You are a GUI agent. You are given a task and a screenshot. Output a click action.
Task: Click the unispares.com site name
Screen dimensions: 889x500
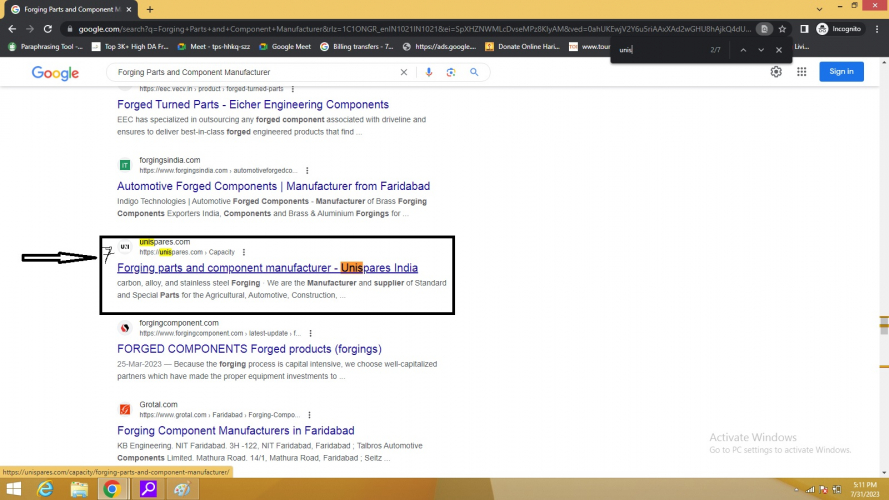(x=164, y=241)
